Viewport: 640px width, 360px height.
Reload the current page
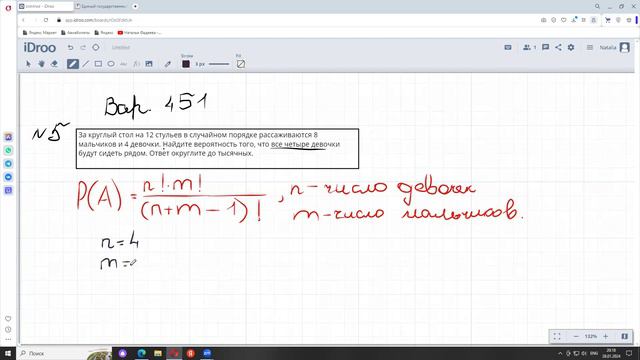coord(46,20)
